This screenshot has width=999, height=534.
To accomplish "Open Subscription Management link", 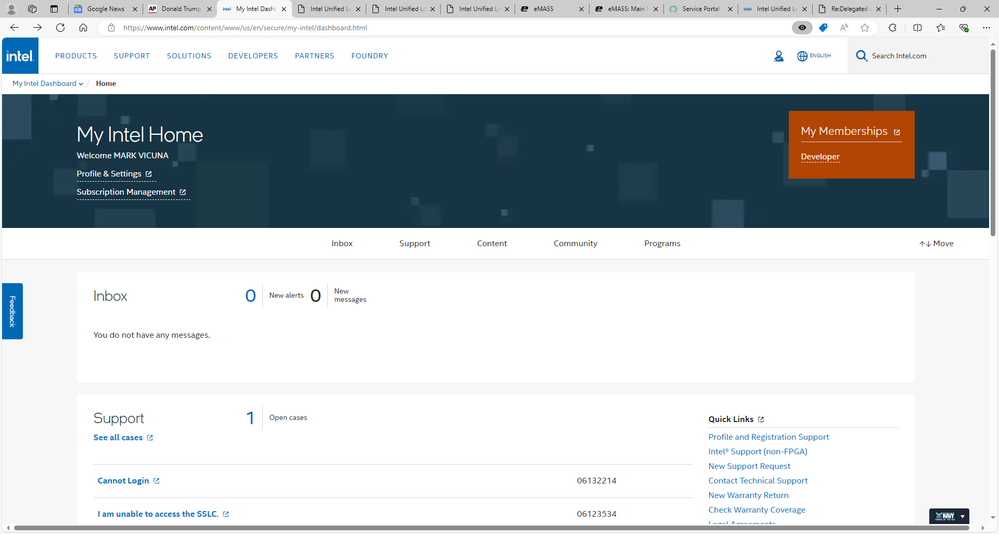I will click(132, 192).
